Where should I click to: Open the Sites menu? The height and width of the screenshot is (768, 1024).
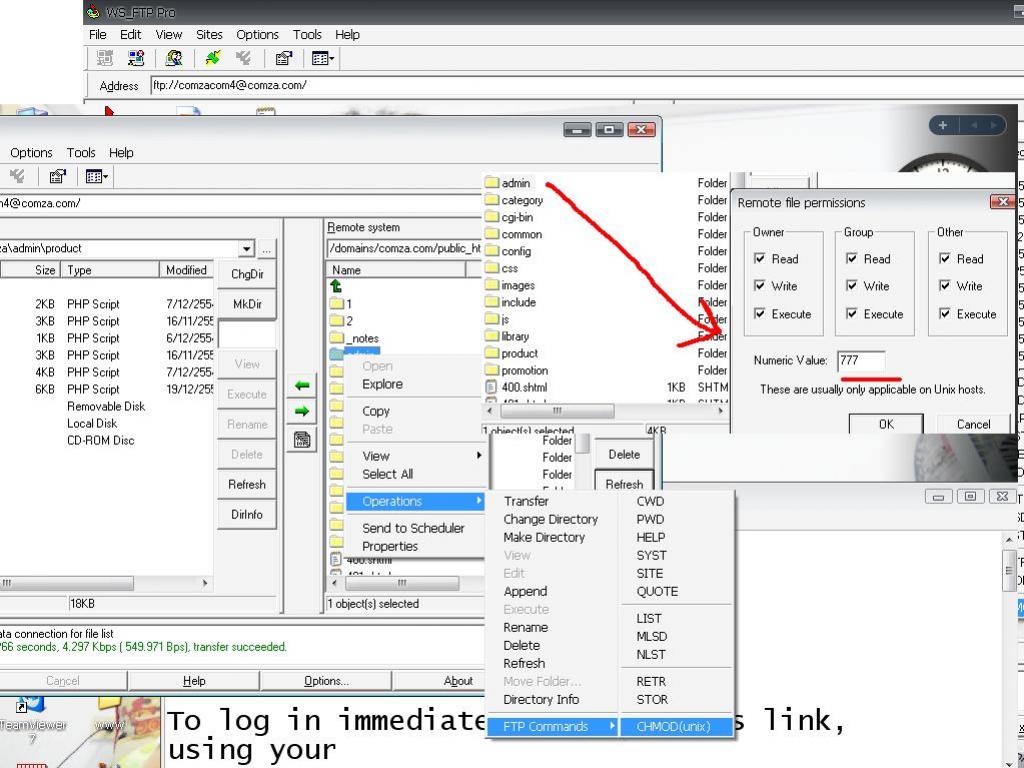pyautogui.click(x=209, y=35)
